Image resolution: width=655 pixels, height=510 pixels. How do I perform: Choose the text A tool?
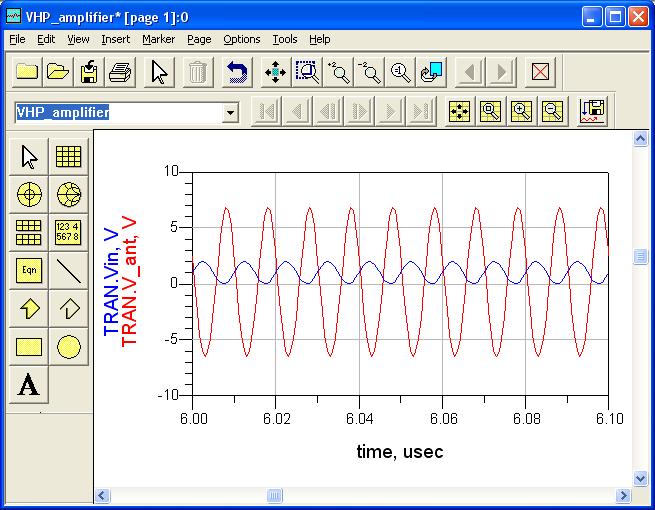(x=30, y=384)
